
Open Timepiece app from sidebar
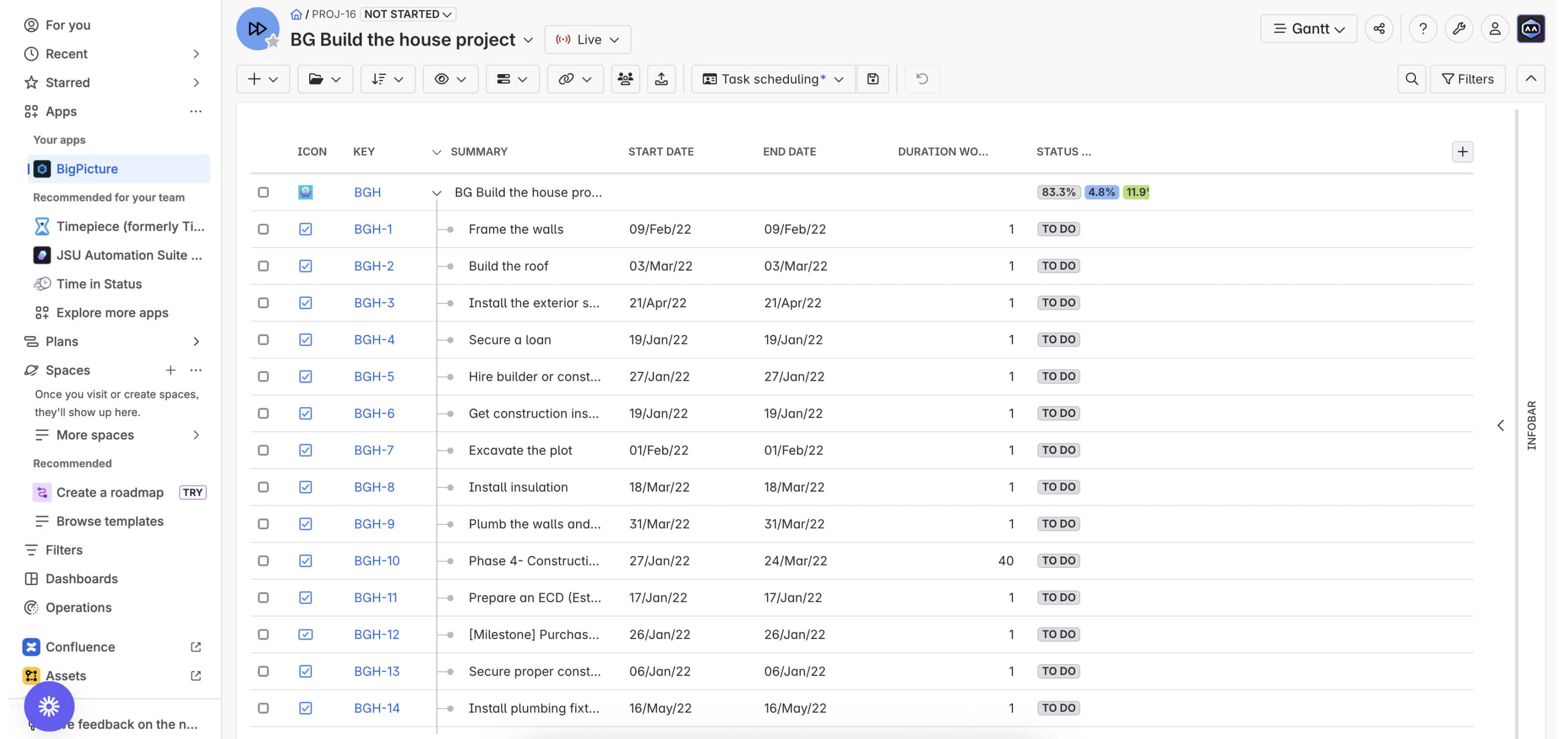pos(119,226)
